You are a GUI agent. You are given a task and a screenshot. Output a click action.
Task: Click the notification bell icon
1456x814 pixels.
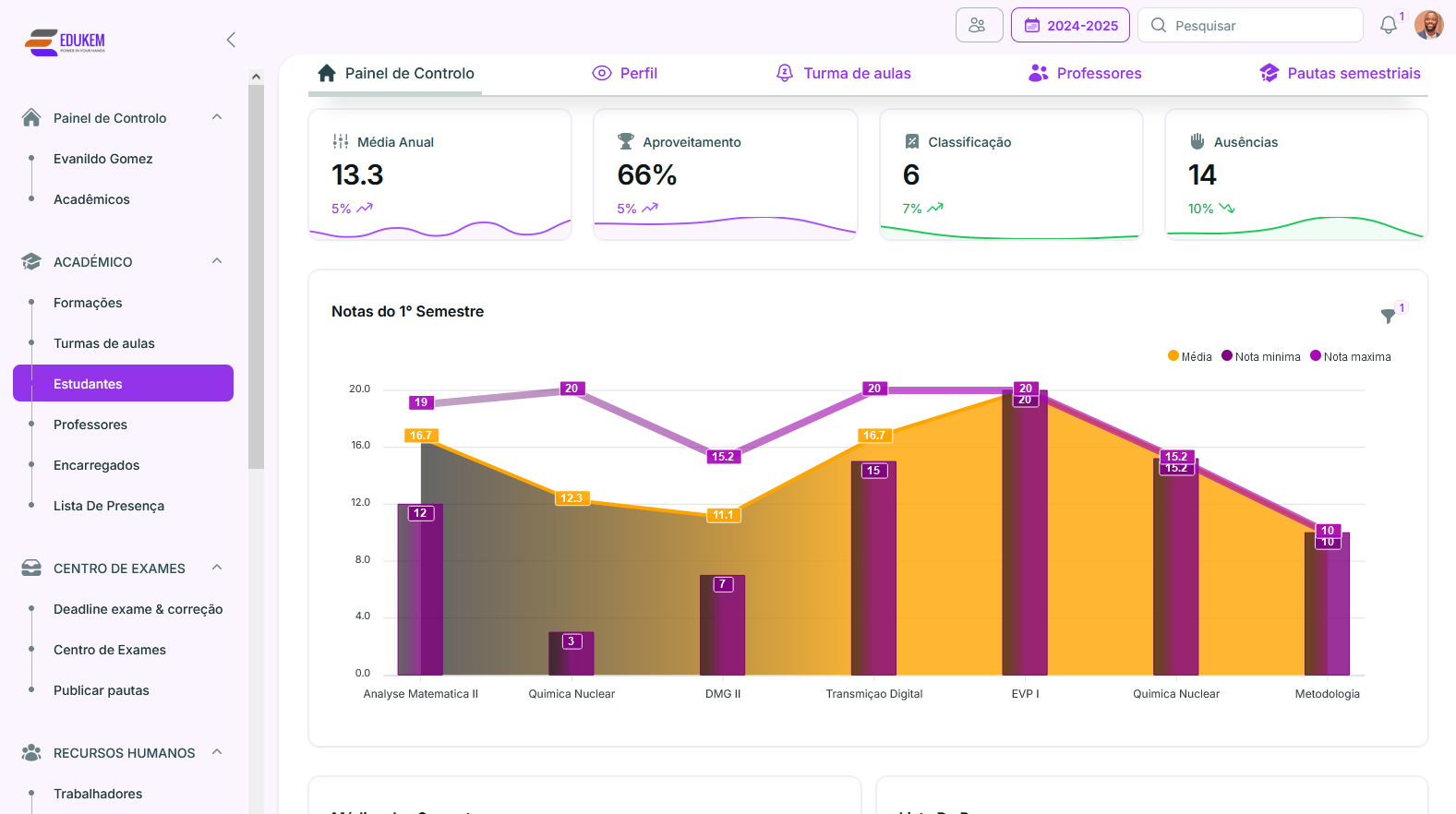coord(1388,26)
